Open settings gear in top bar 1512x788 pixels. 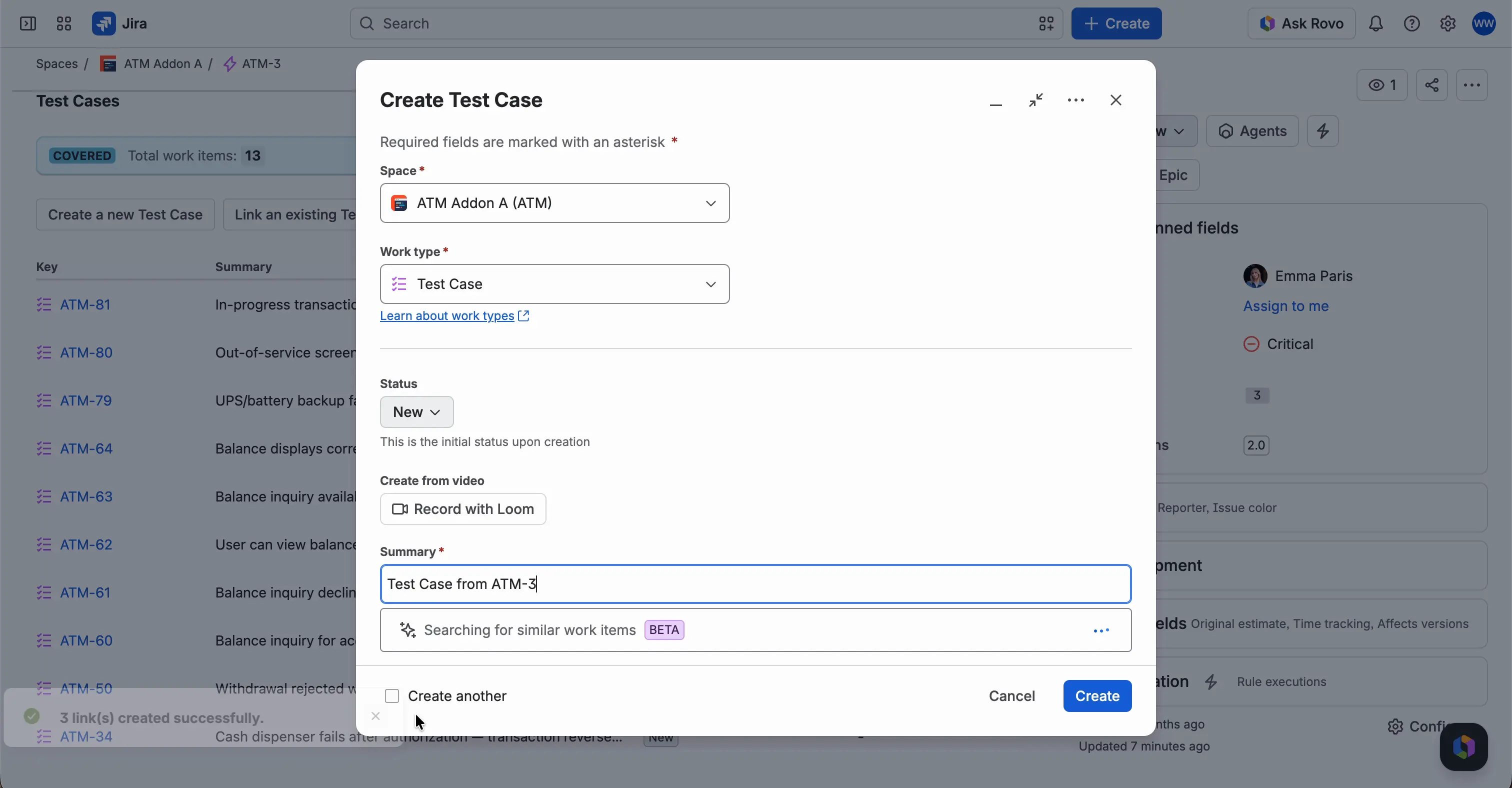tap(1447, 23)
